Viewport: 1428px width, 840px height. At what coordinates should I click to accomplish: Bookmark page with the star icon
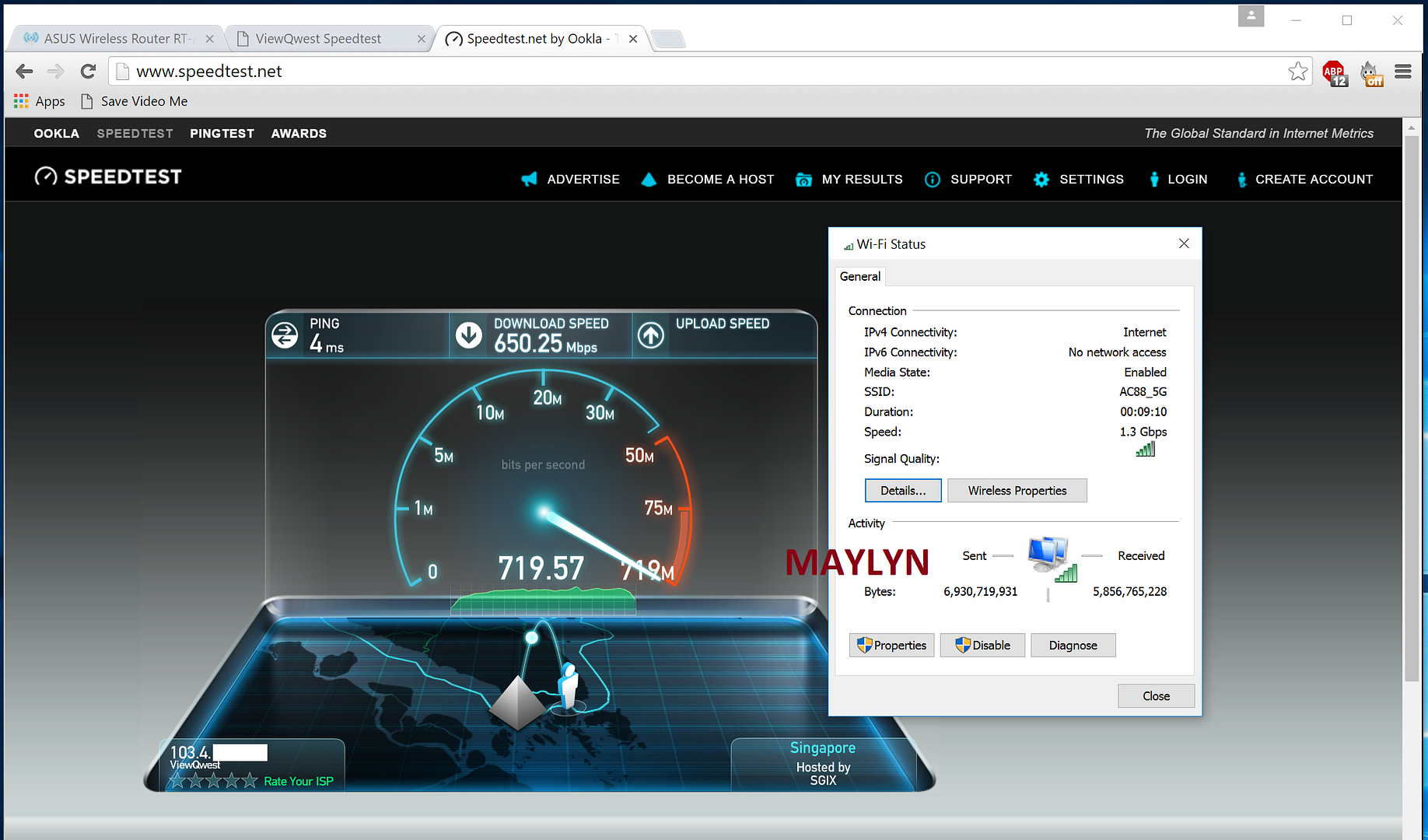(x=1297, y=72)
